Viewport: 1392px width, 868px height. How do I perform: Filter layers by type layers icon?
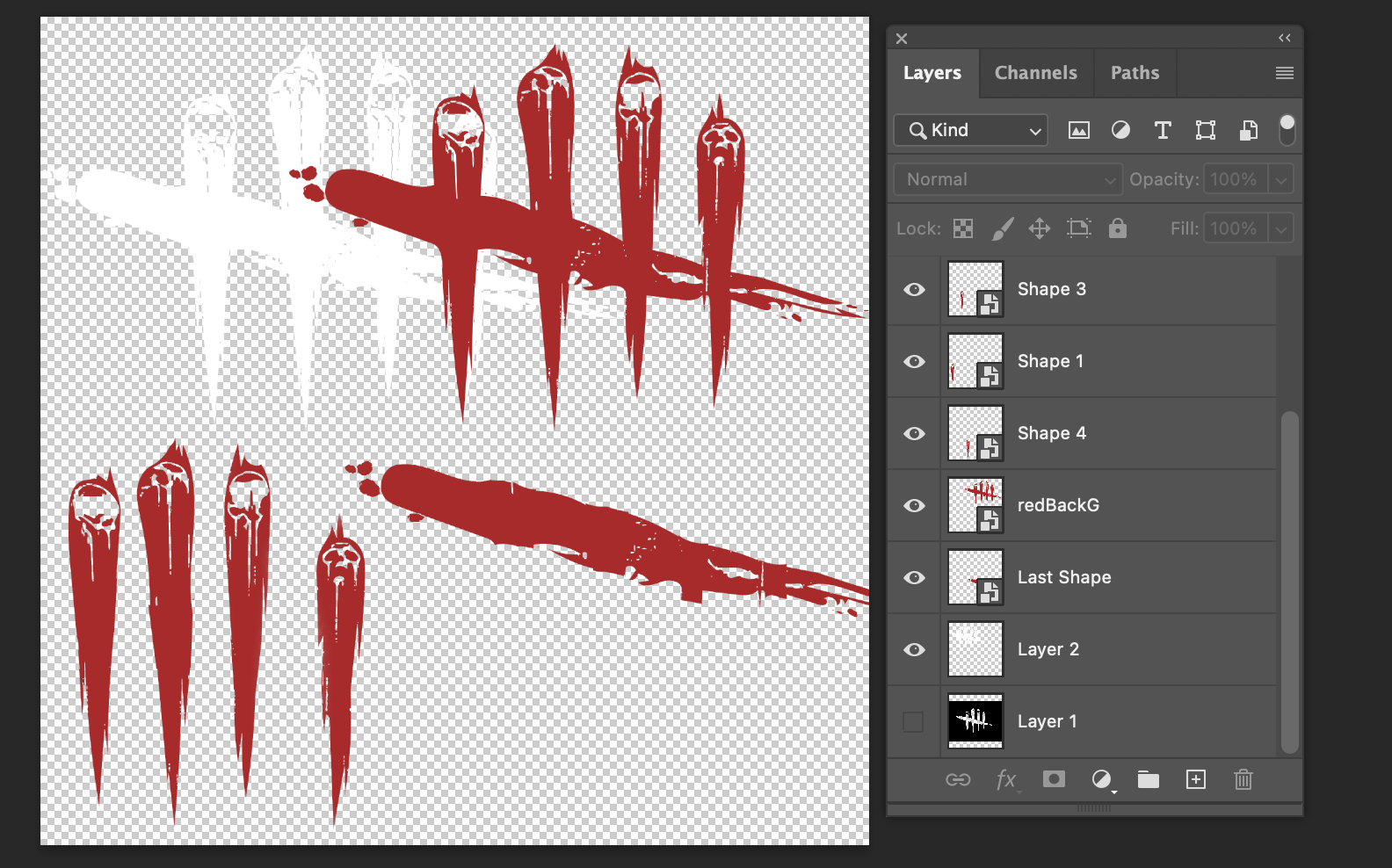[1163, 131]
